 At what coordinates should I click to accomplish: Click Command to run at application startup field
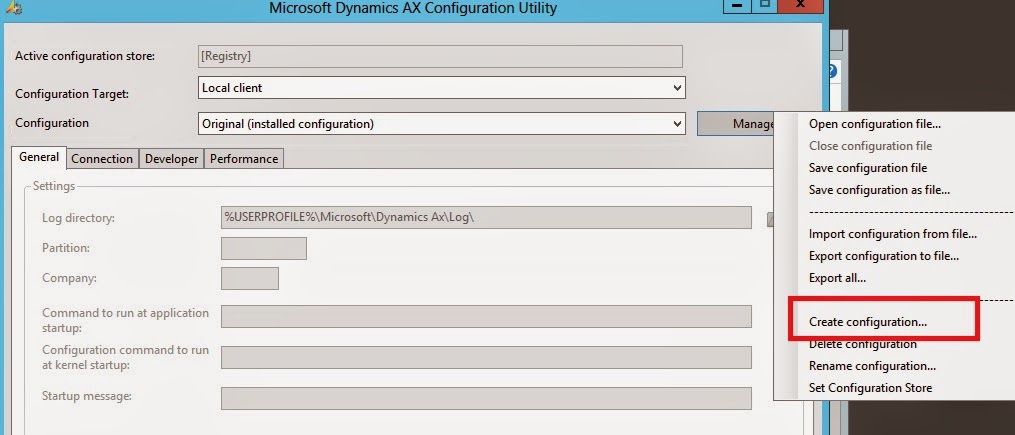coord(486,317)
